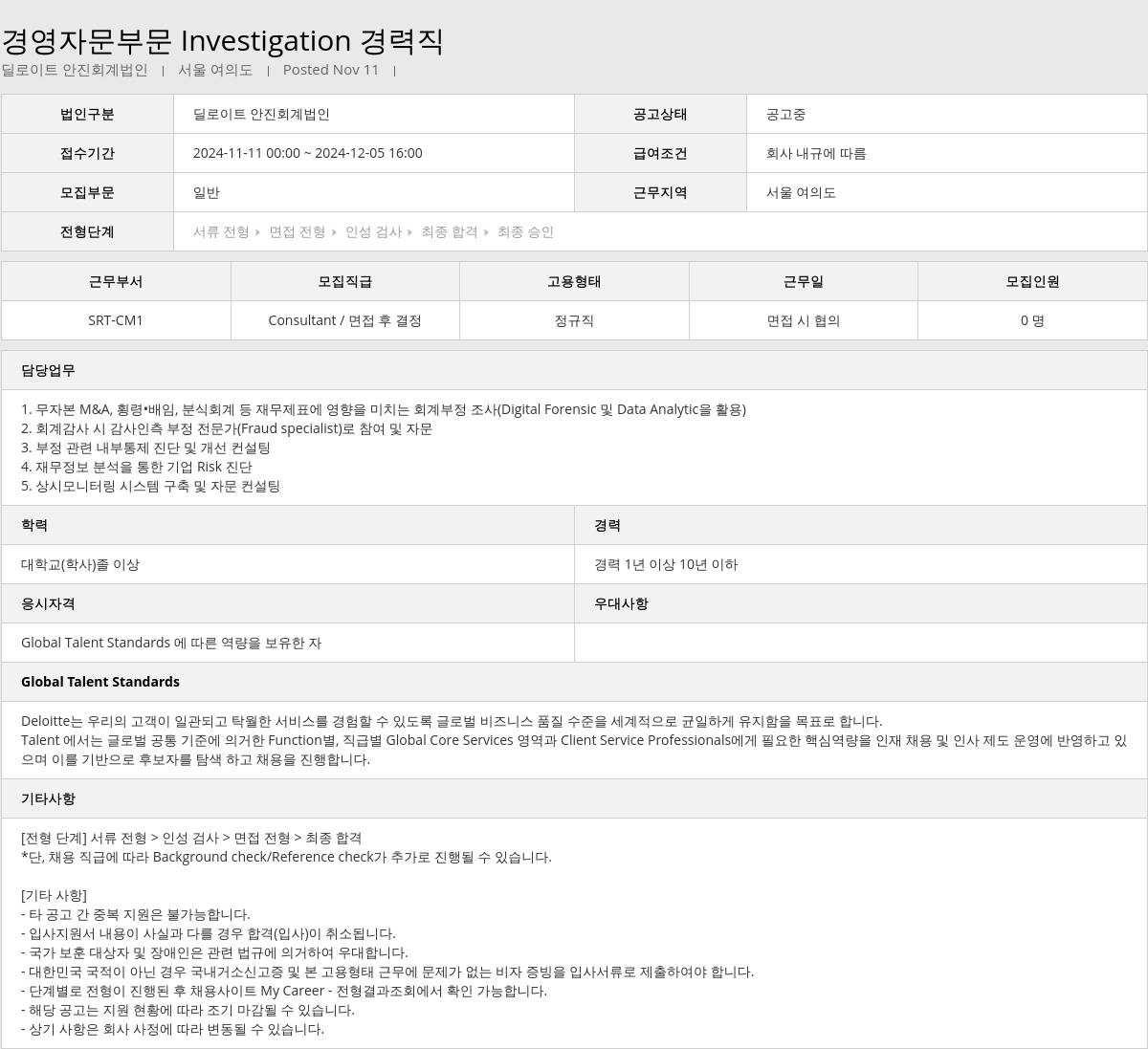1148x1049 pixels.
Task: Select the 모집부문 header cell
Action: click(x=87, y=192)
